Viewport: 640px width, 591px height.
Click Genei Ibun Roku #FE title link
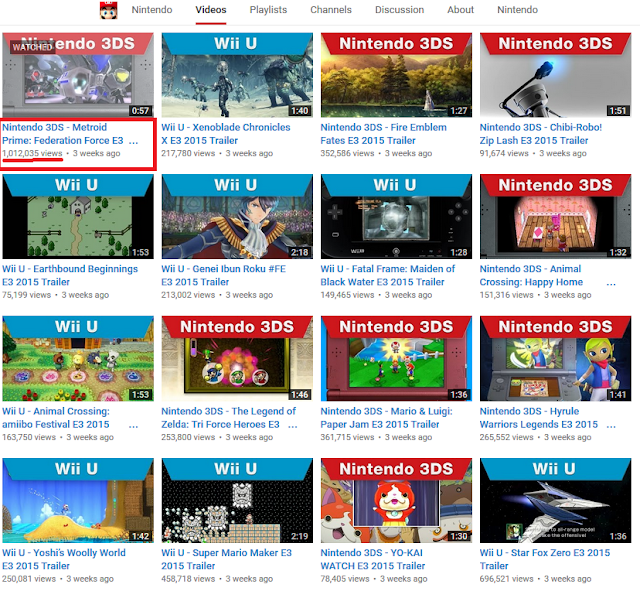(x=223, y=276)
